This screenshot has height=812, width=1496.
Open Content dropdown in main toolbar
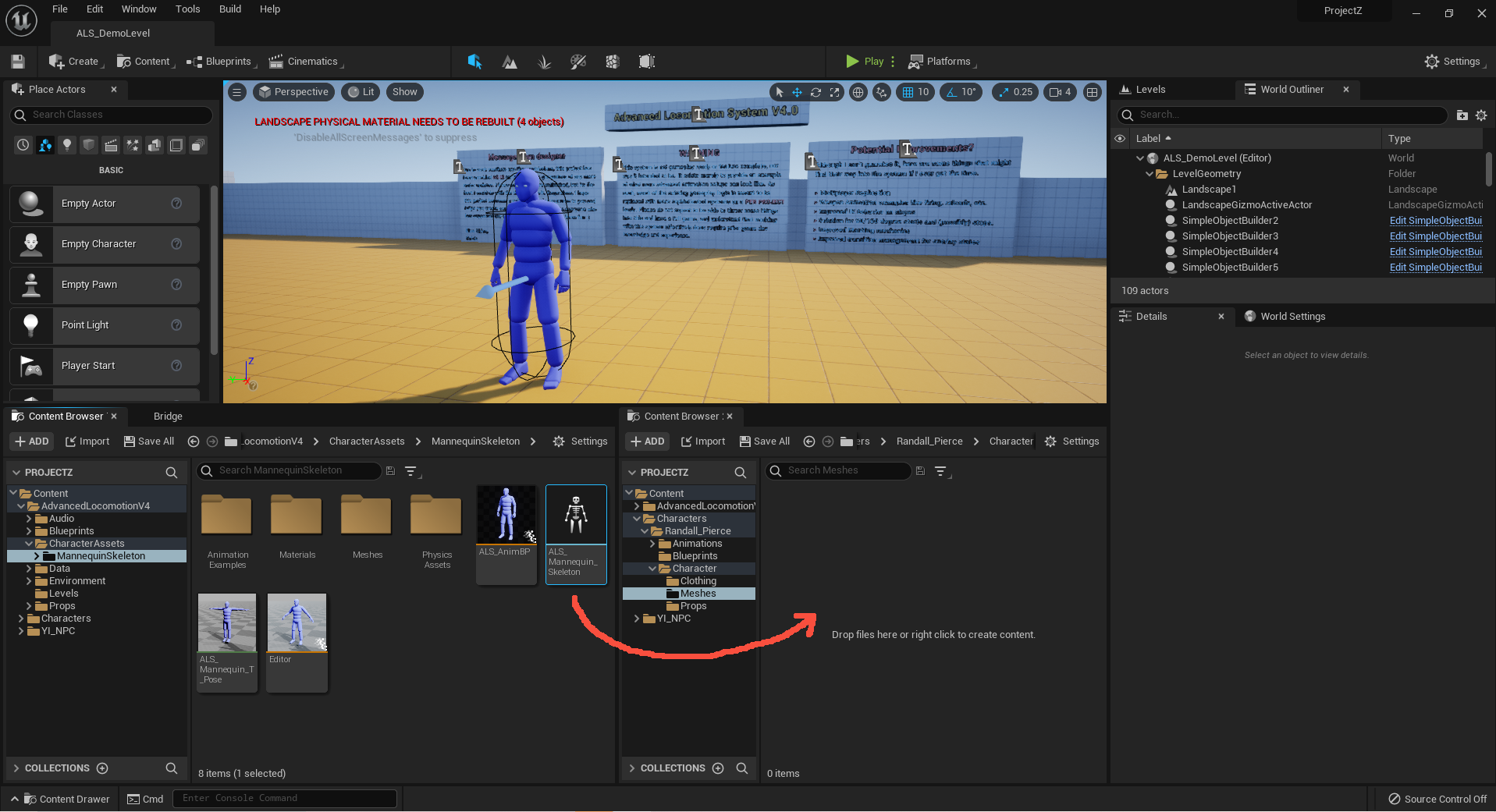(145, 62)
